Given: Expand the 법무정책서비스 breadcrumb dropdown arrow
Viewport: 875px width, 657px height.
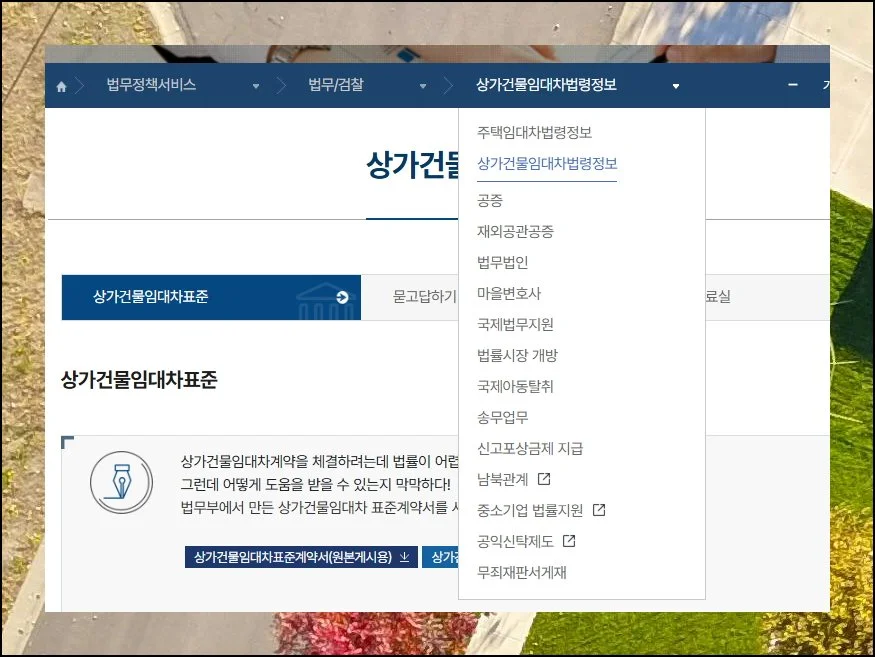Looking at the screenshot, I should [x=256, y=86].
